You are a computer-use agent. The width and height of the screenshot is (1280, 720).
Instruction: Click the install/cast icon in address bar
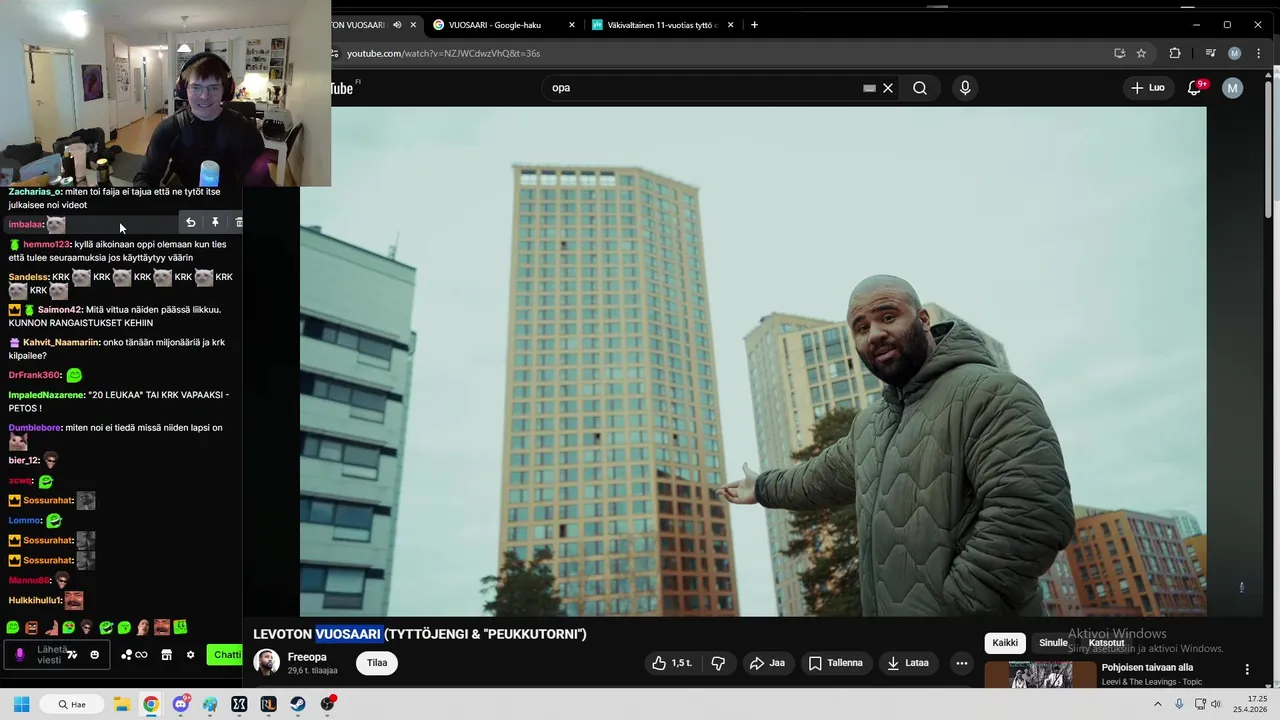click(x=1119, y=53)
